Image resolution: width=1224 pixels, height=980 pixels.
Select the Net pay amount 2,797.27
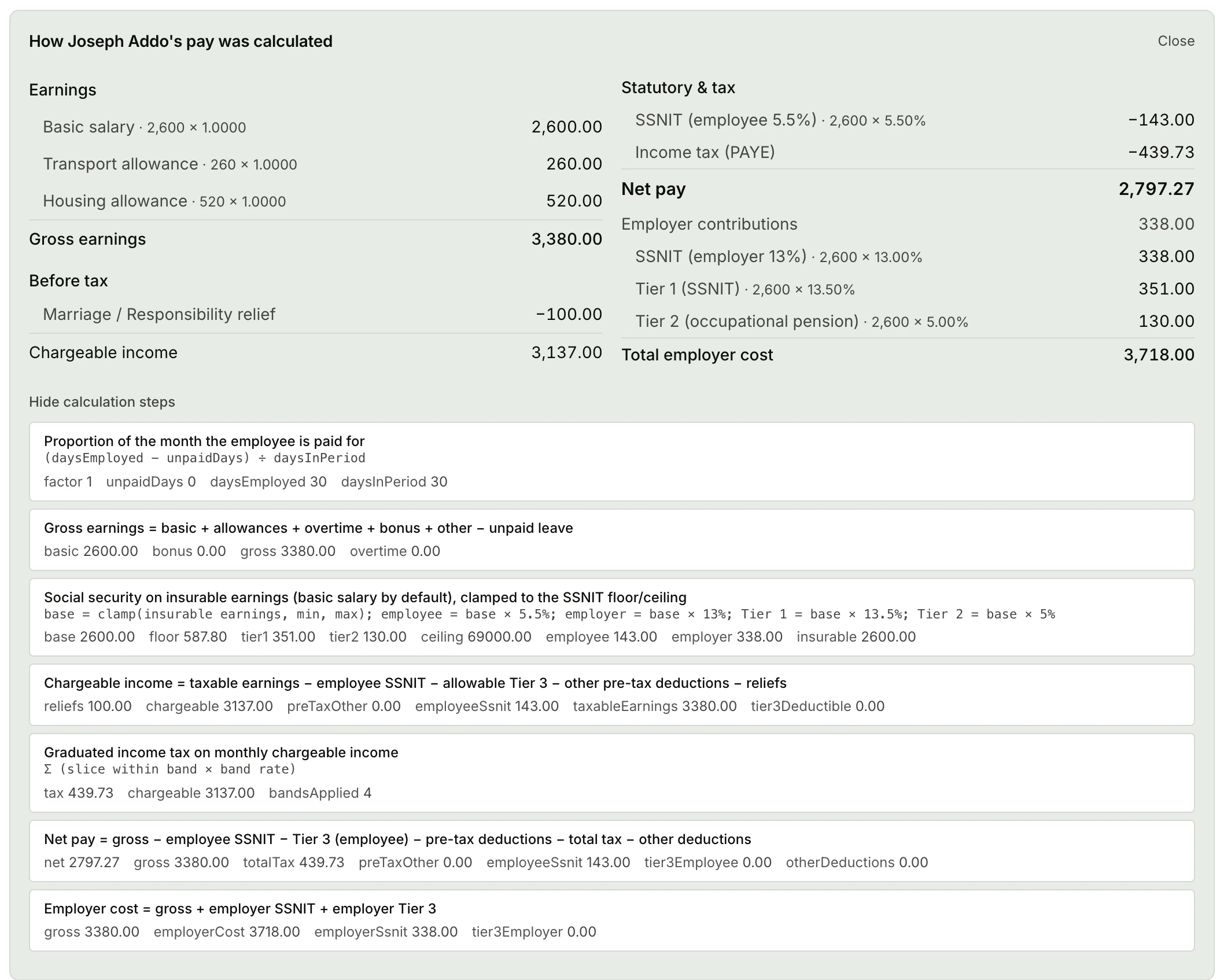pos(1156,189)
